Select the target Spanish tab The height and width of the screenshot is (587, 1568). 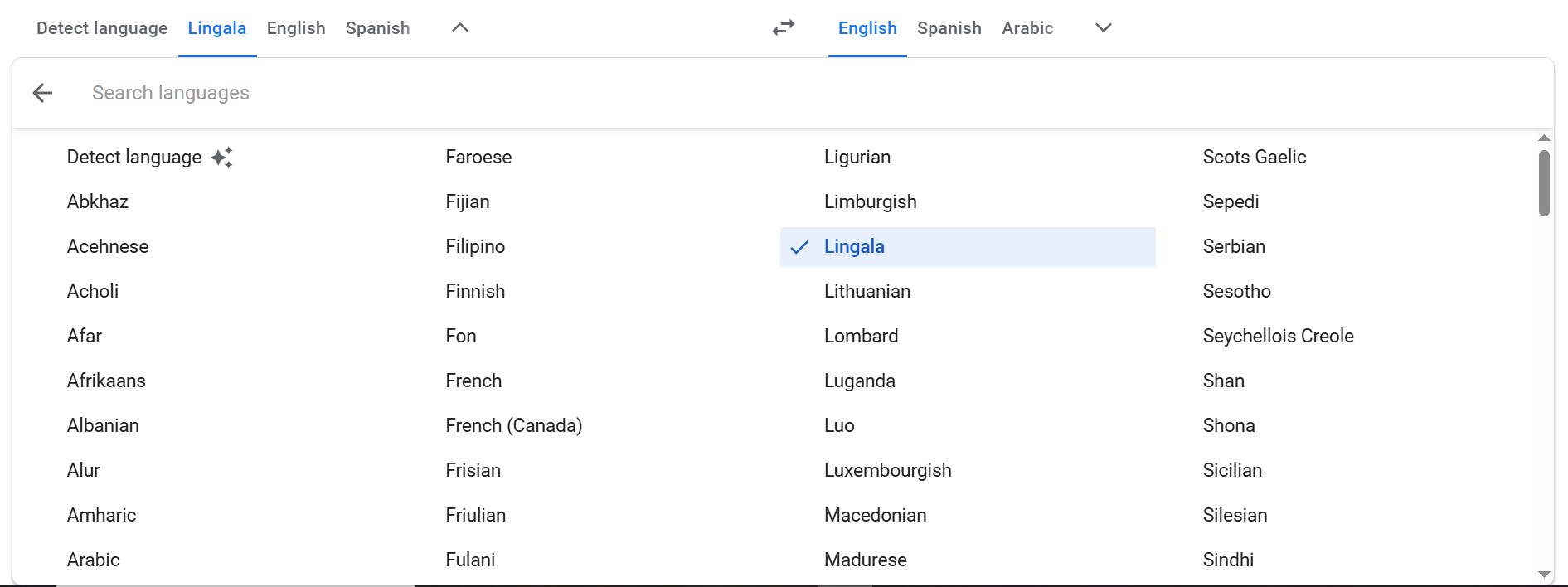coord(949,28)
